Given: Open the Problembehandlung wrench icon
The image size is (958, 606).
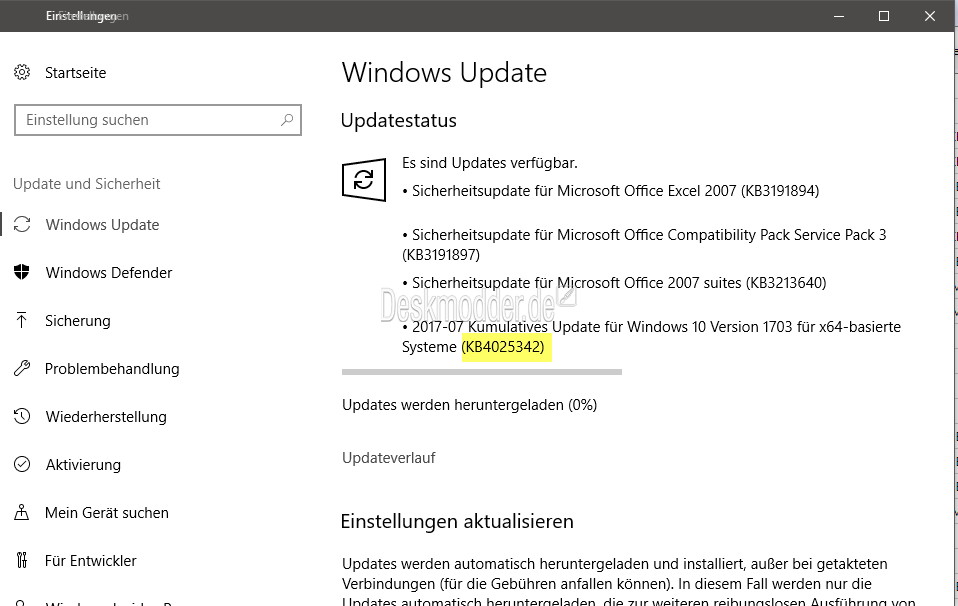Looking at the screenshot, I should pyautogui.click(x=22, y=368).
